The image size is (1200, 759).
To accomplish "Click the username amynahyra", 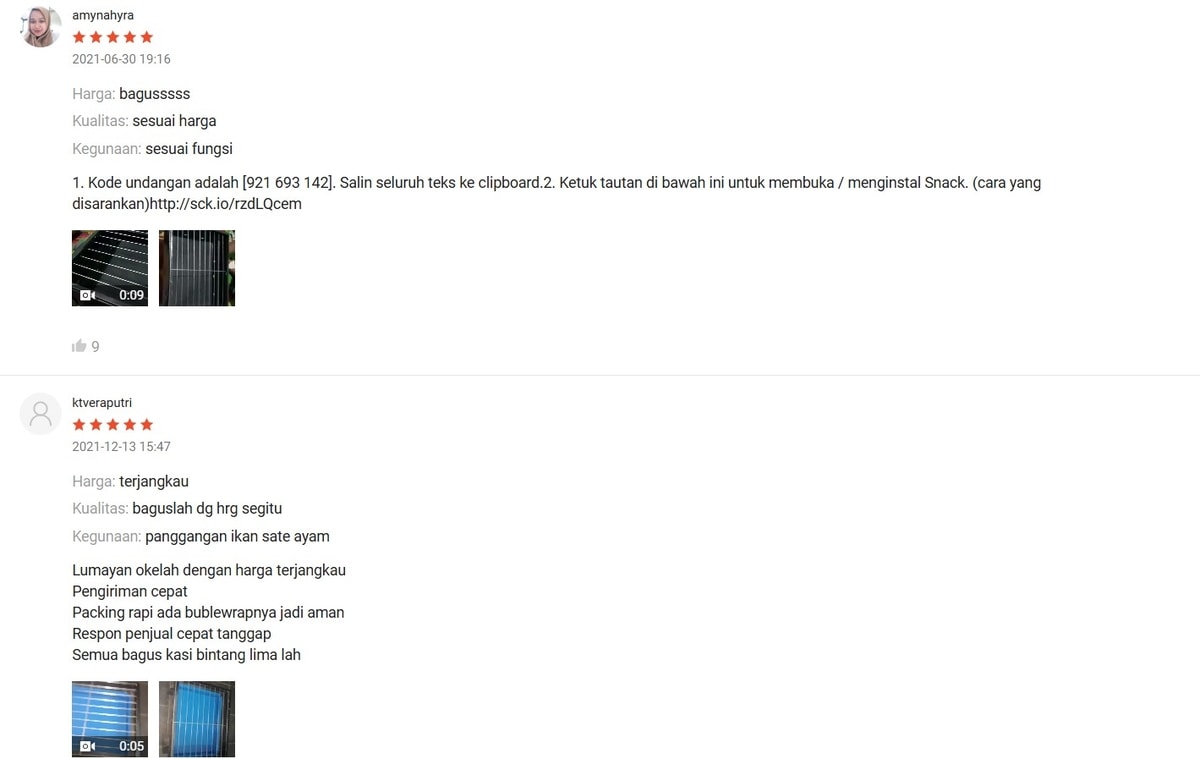I will pos(103,16).
